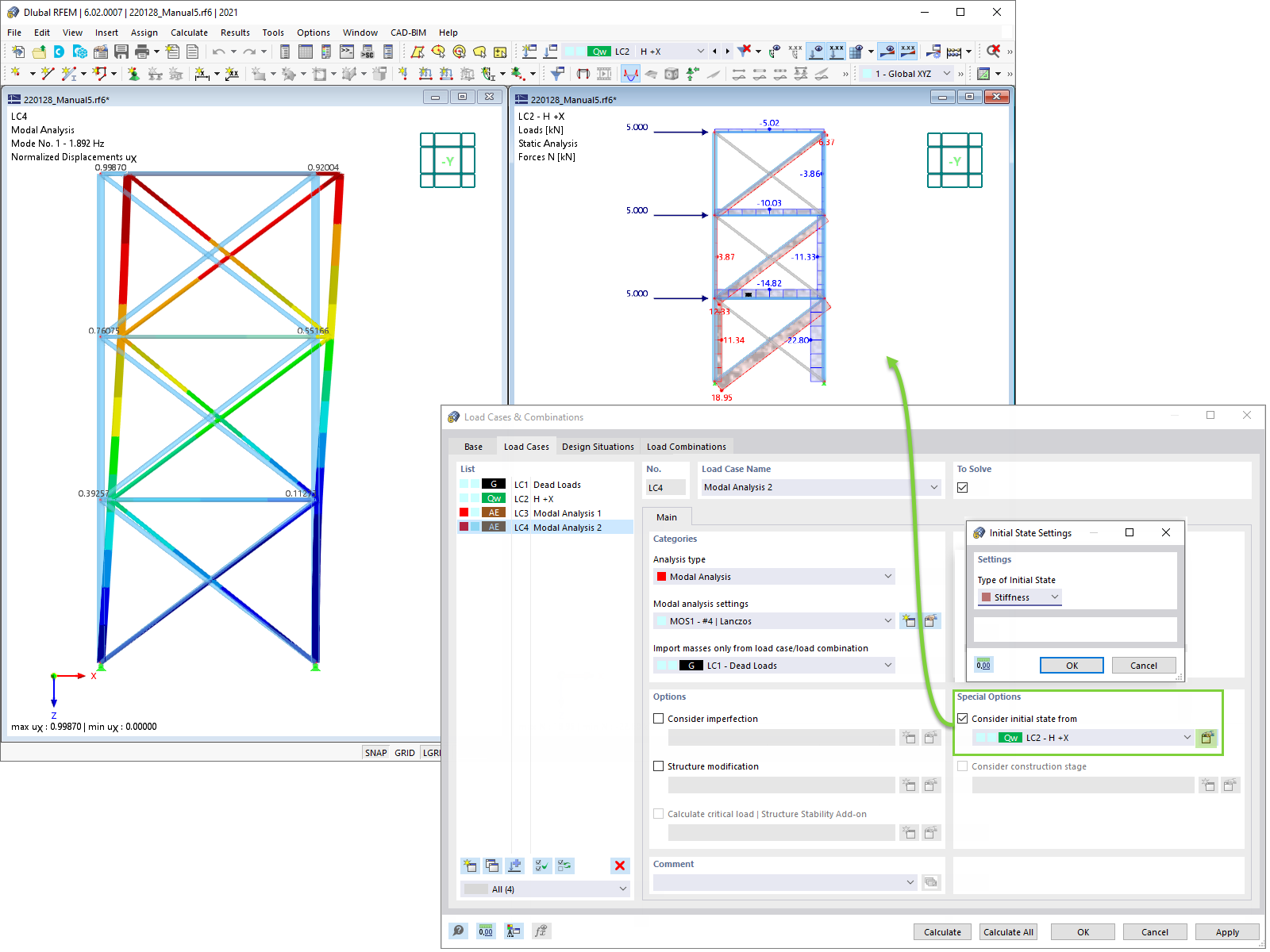Click the Copy Load Case icon
The height and width of the screenshot is (952, 1270).
point(492,866)
